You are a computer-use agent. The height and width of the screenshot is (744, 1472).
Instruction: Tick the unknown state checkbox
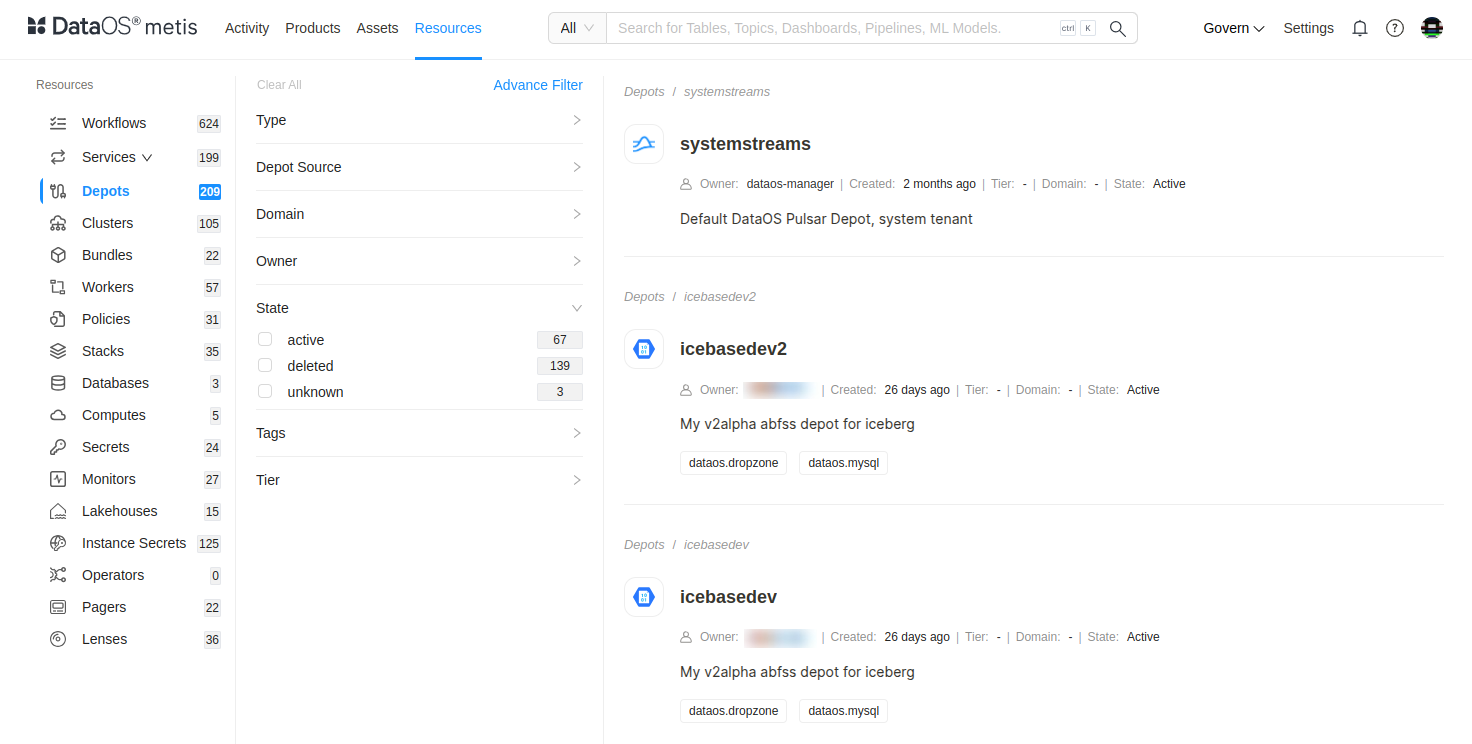tap(265, 392)
